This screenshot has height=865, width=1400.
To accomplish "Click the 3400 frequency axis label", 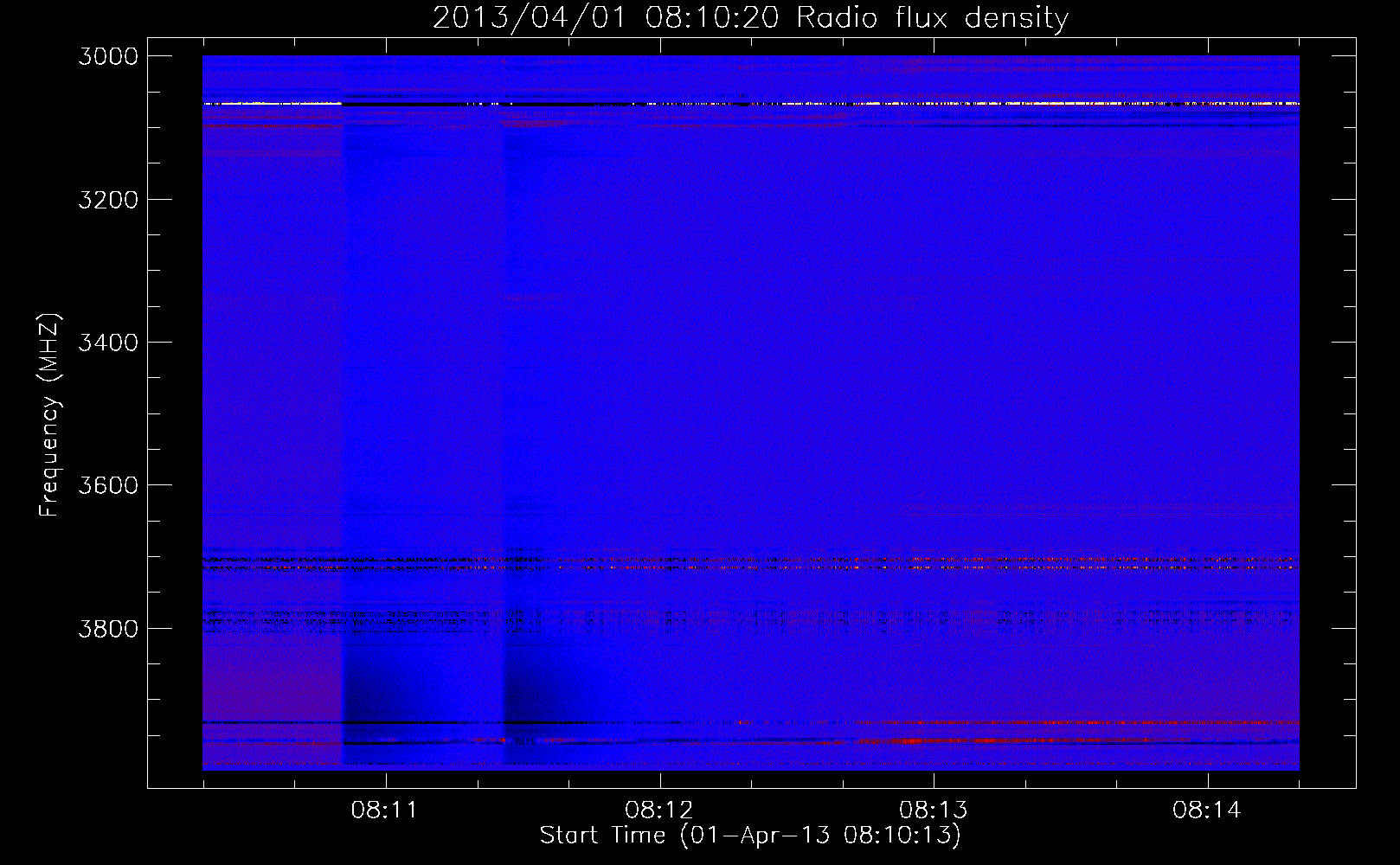I will [x=108, y=343].
